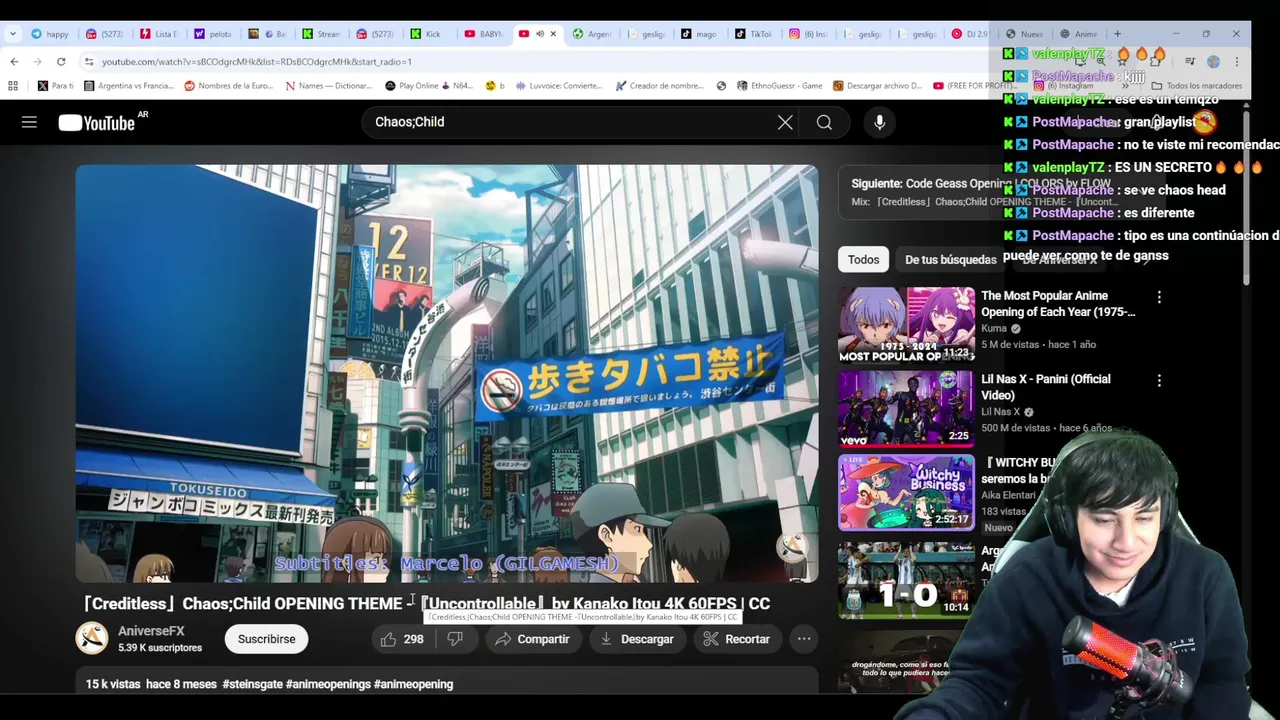Subscribe to AniverseFX with Suscribirse
1280x720 pixels.
[x=266, y=639]
